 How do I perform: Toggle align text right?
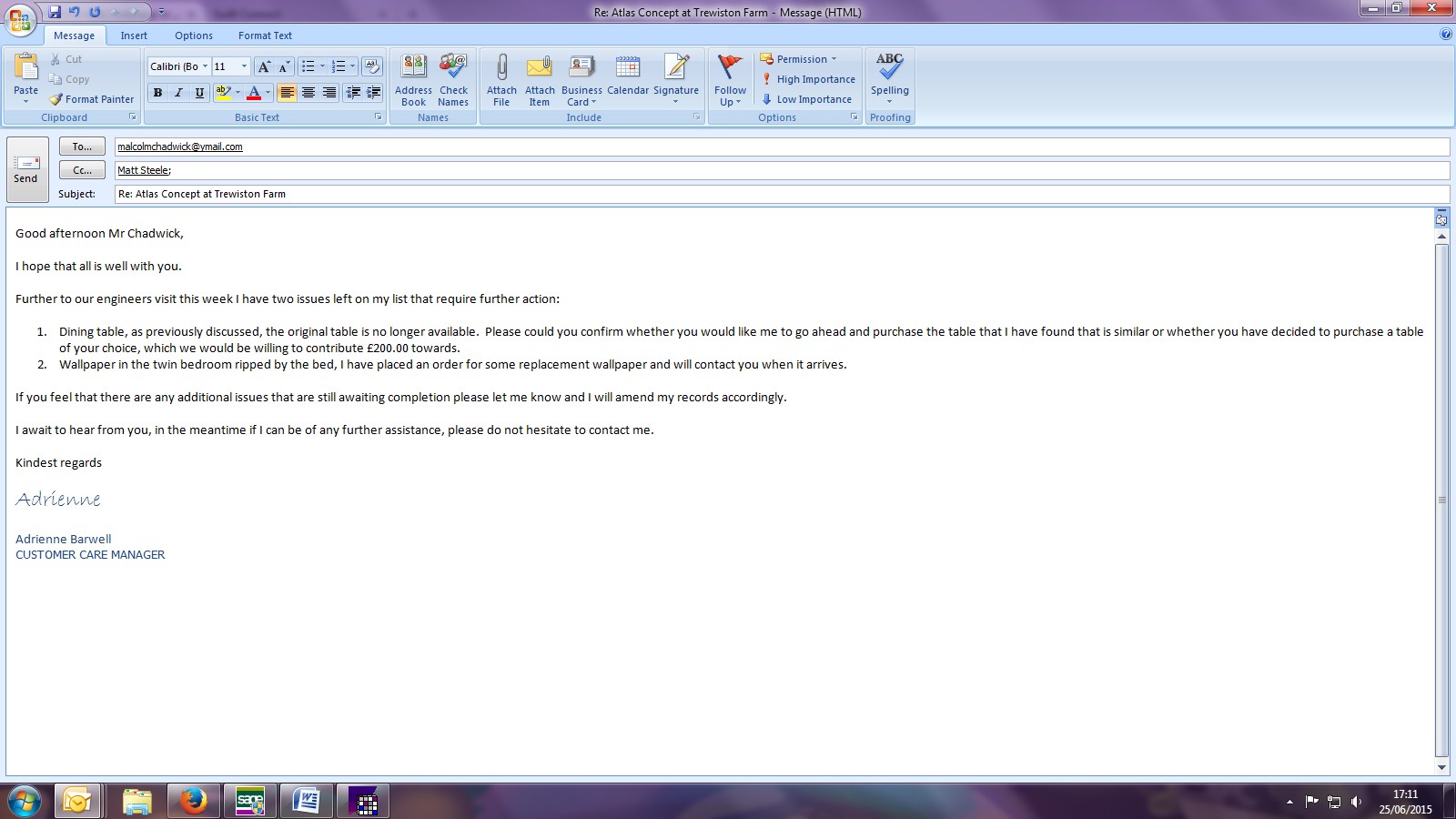329,92
